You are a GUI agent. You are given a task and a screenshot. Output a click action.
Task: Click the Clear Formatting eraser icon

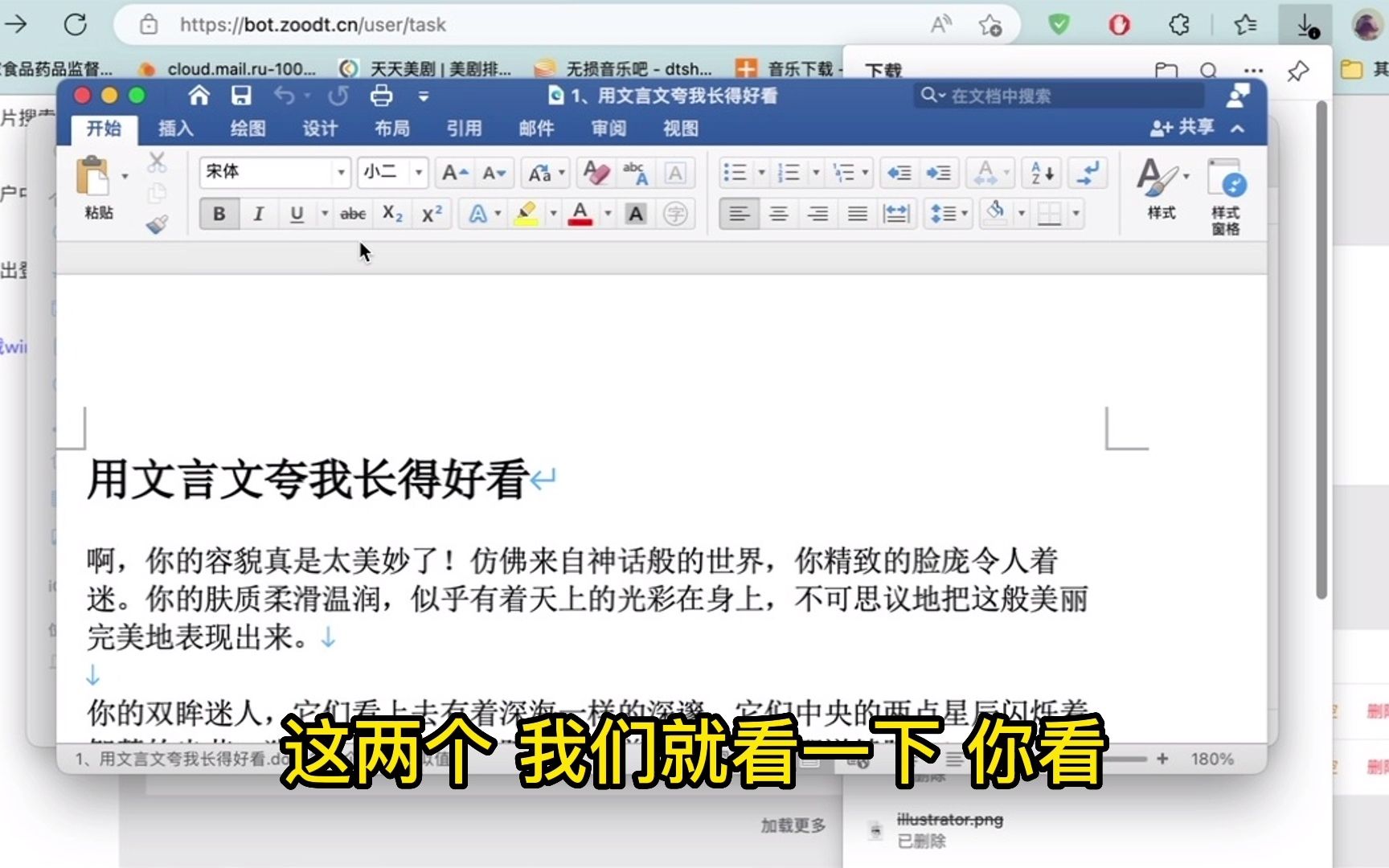[x=595, y=171]
